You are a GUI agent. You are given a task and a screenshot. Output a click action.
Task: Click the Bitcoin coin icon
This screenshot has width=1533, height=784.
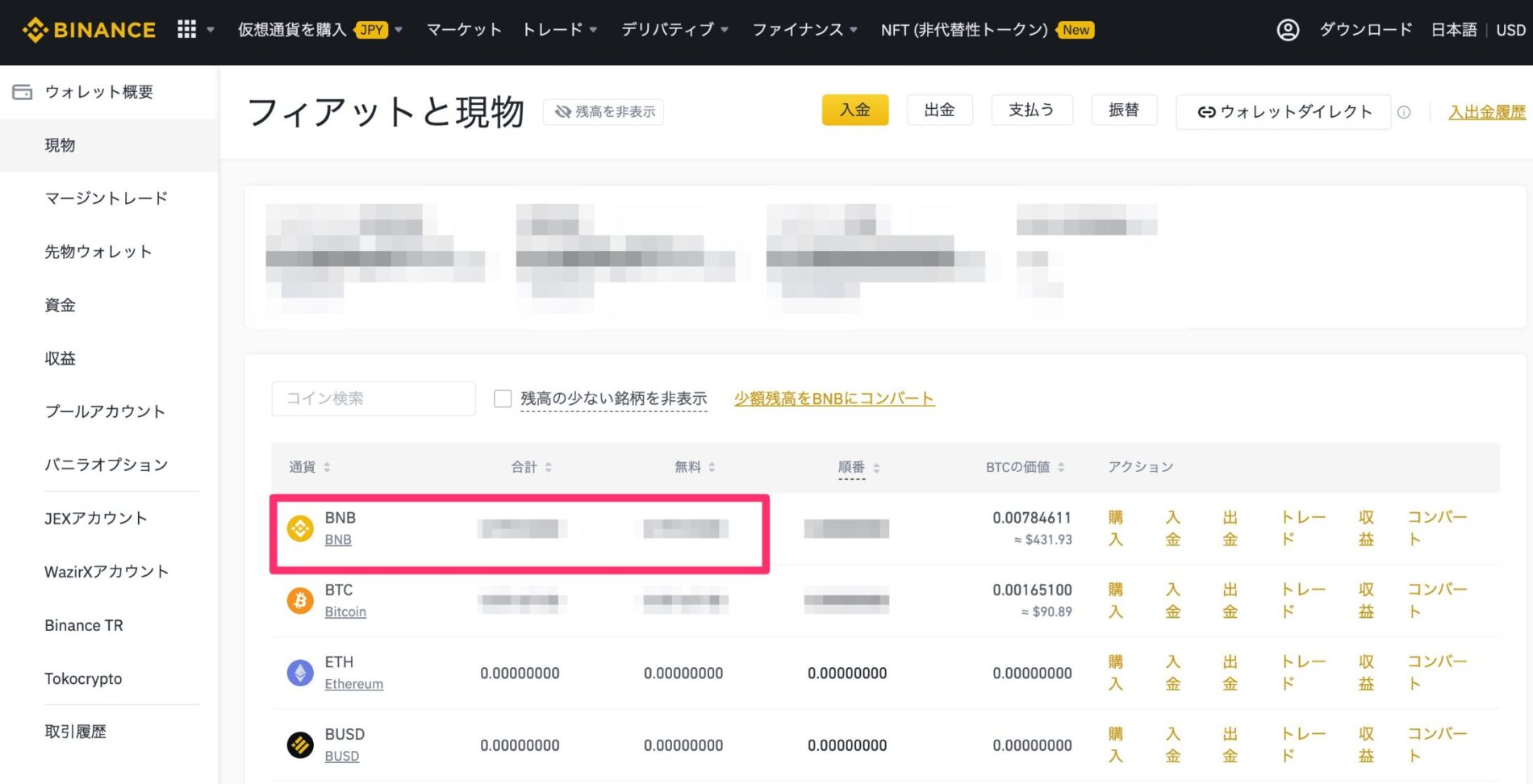pyautogui.click(x=300, y=601)
